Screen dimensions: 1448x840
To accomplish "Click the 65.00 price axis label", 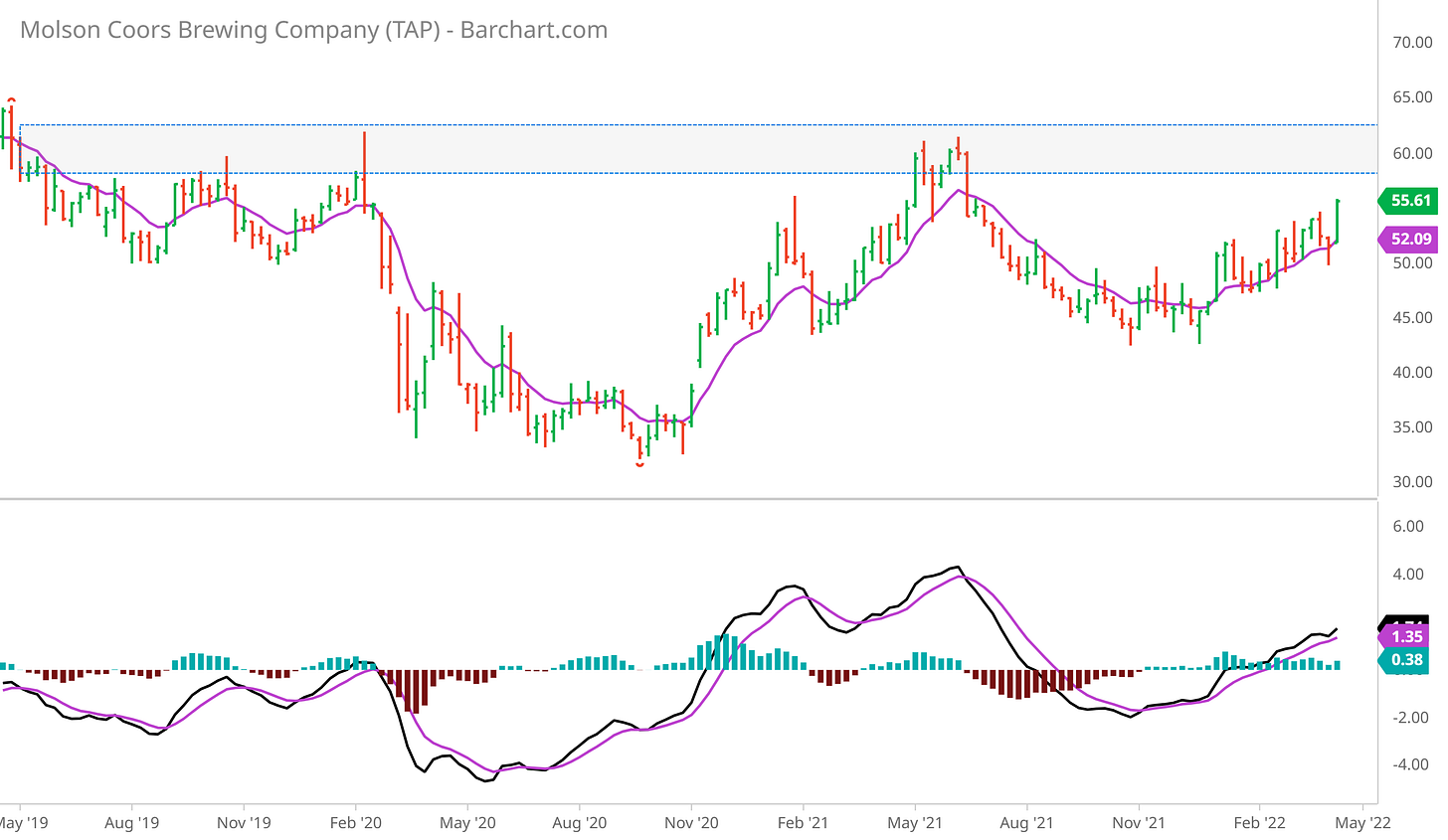I will click(1413, 98).
